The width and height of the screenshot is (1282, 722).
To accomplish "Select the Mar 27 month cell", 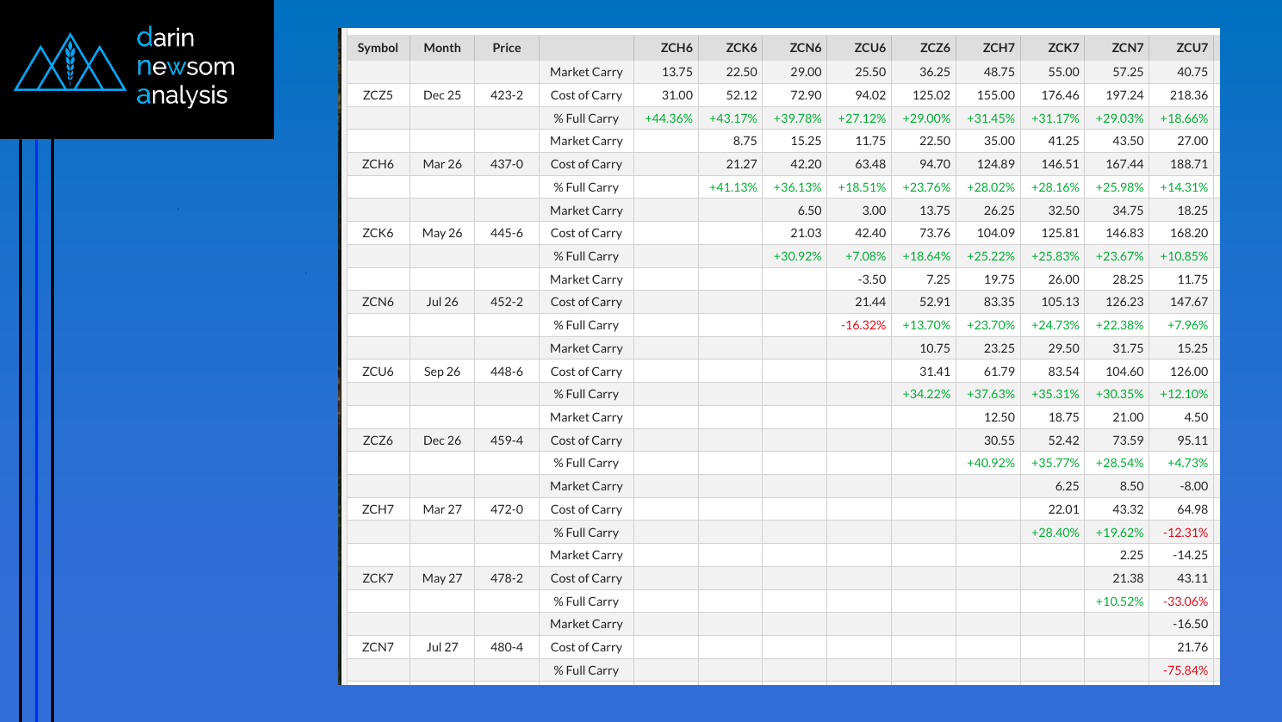I will click(x=442, y=509).
